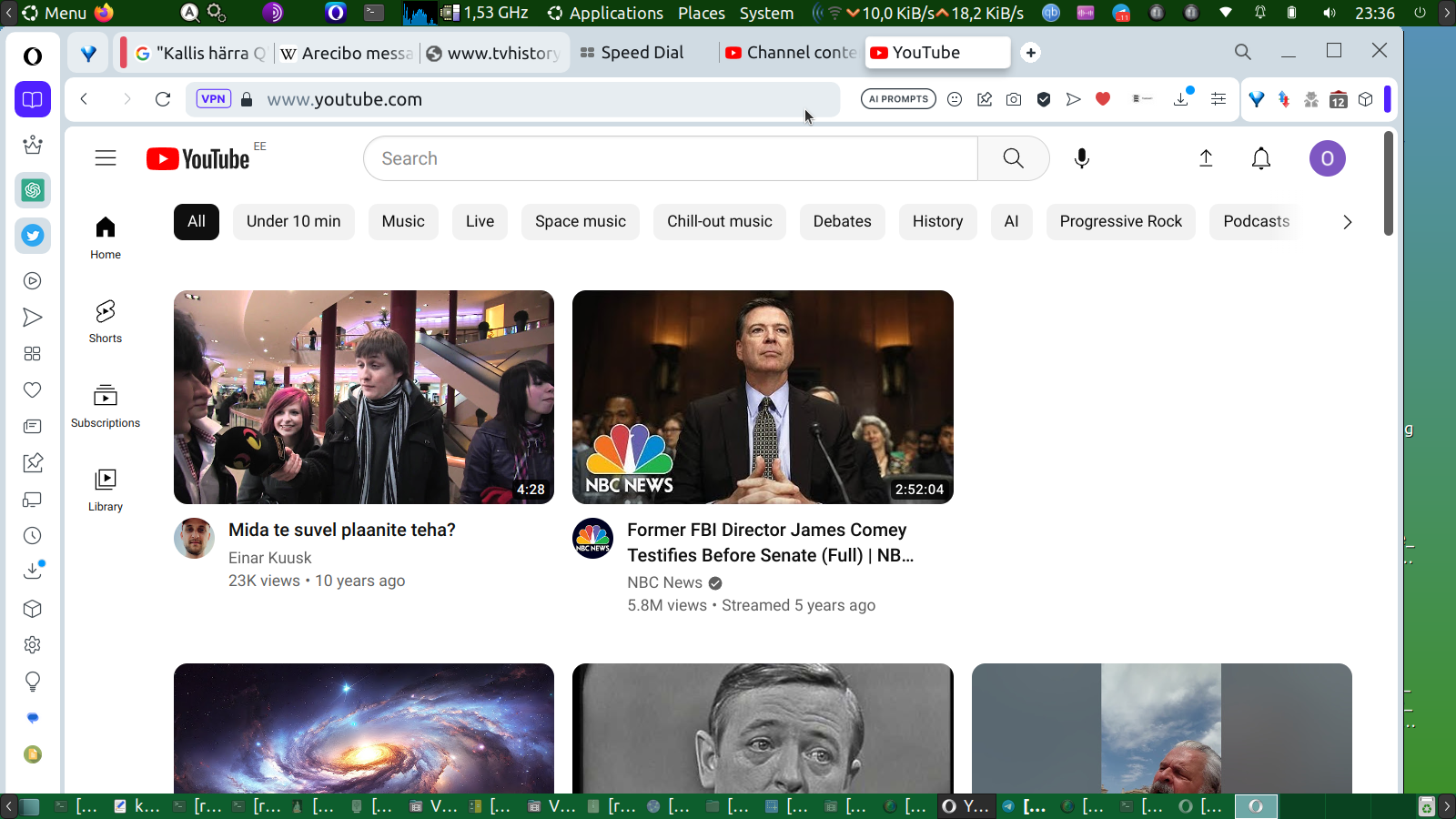Click the YouTube search magnifier button
This screenshot has height=819, width=1456.
tap(1013, 158)
